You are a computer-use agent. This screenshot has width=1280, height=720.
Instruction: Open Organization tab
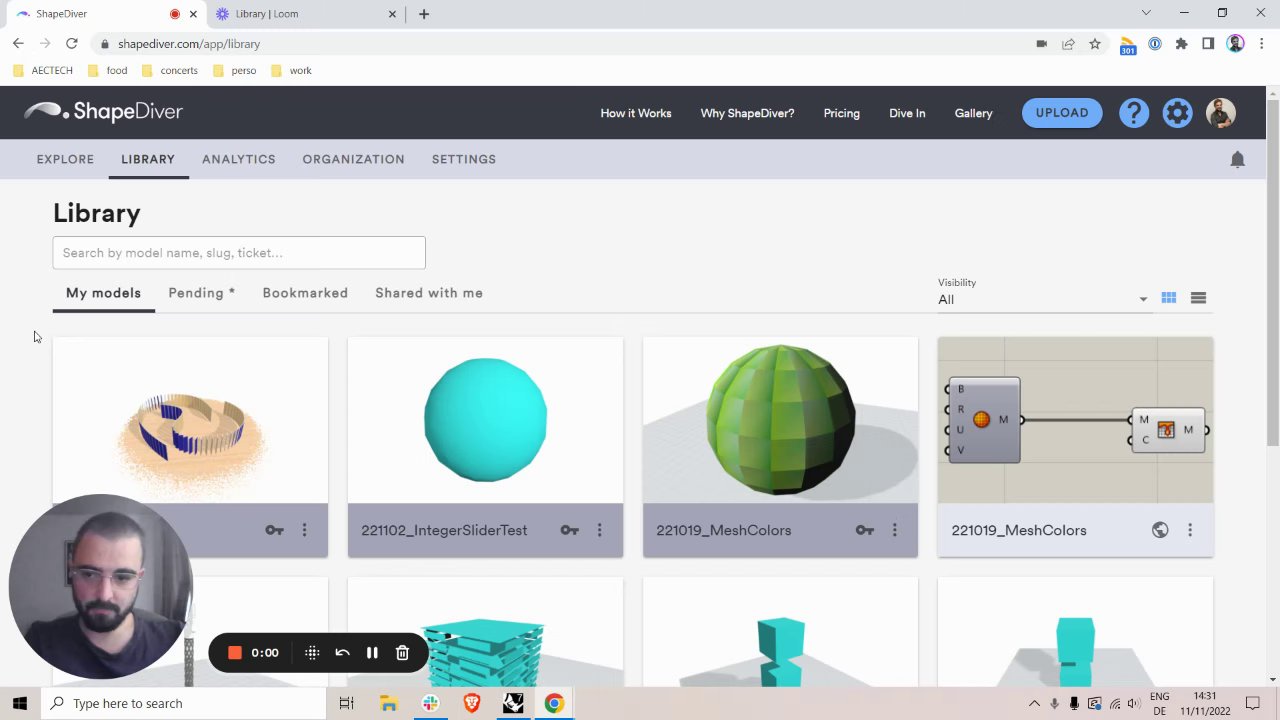coord(353,159)
